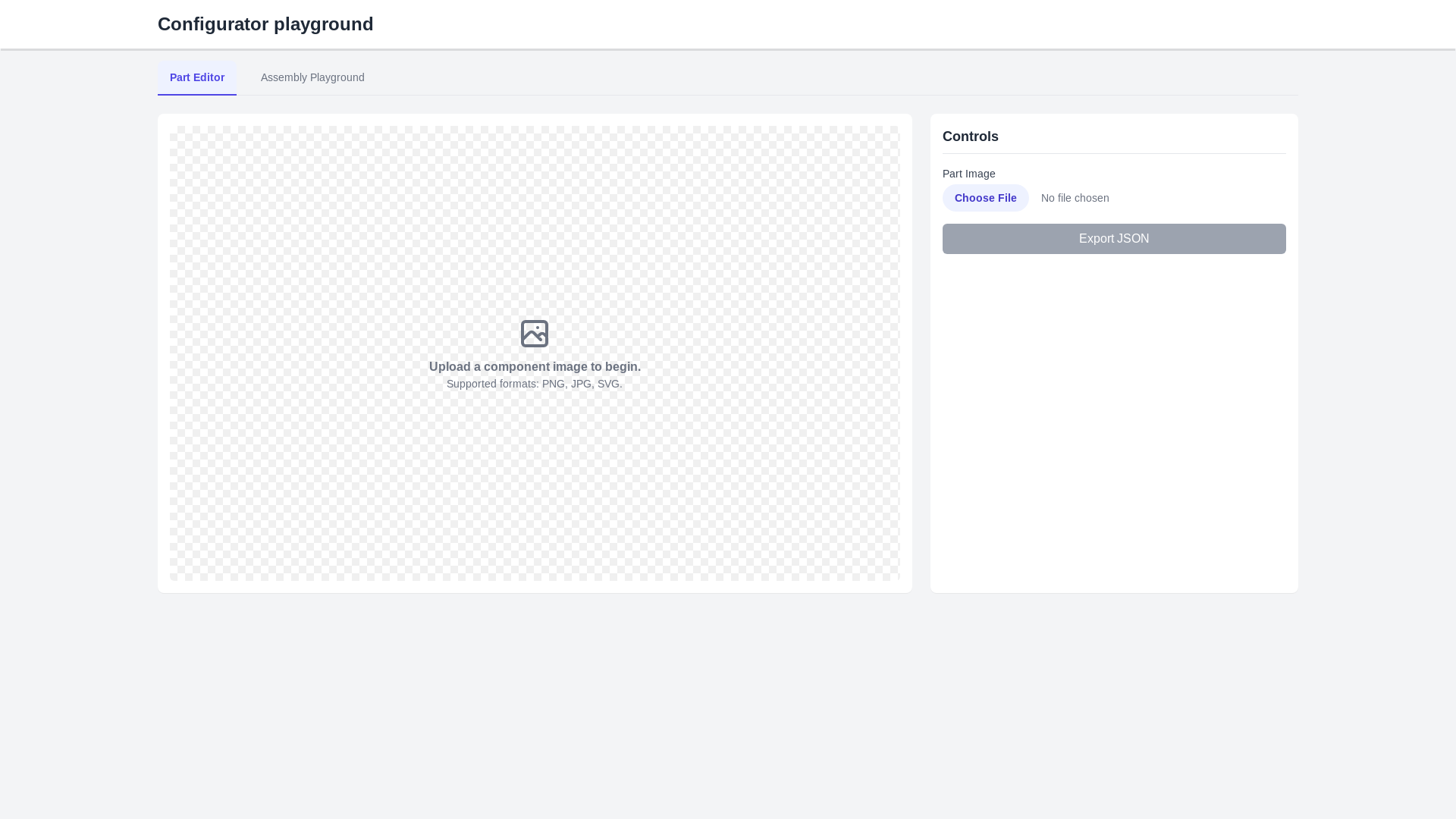This screenshot has width=1456, height=819.
Task: Click the 'Supported formats: PNG, JPG, SVG.' text
Action: point(535,384)
